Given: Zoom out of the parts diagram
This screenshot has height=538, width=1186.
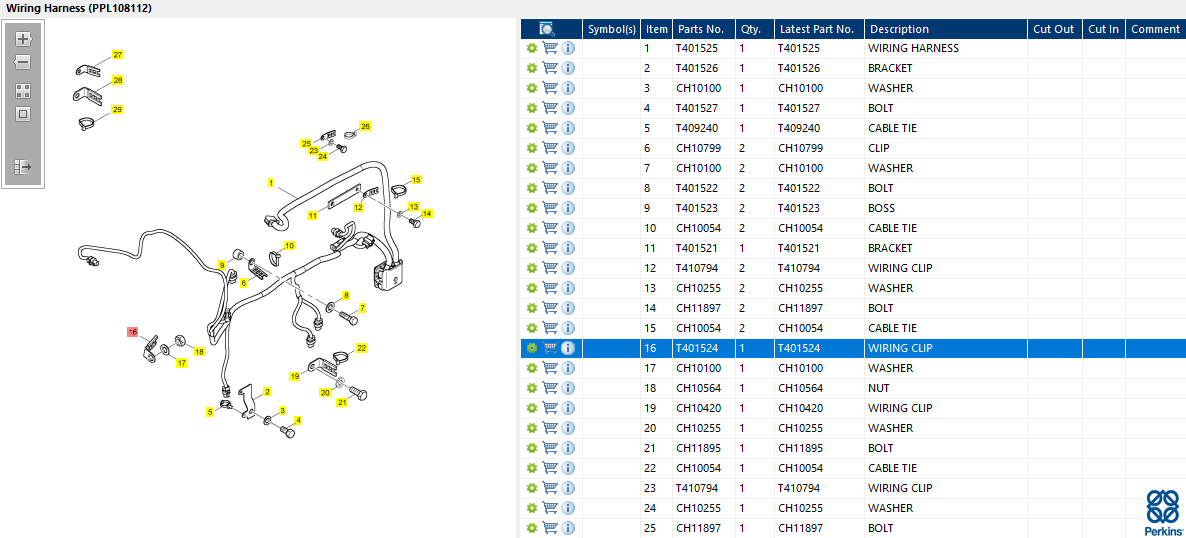Looking at the screenshot, I should 23,62.
